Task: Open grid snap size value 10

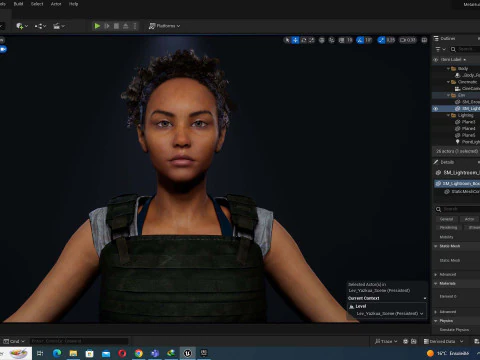Action: pyautogui.click(x=349, y=40)
